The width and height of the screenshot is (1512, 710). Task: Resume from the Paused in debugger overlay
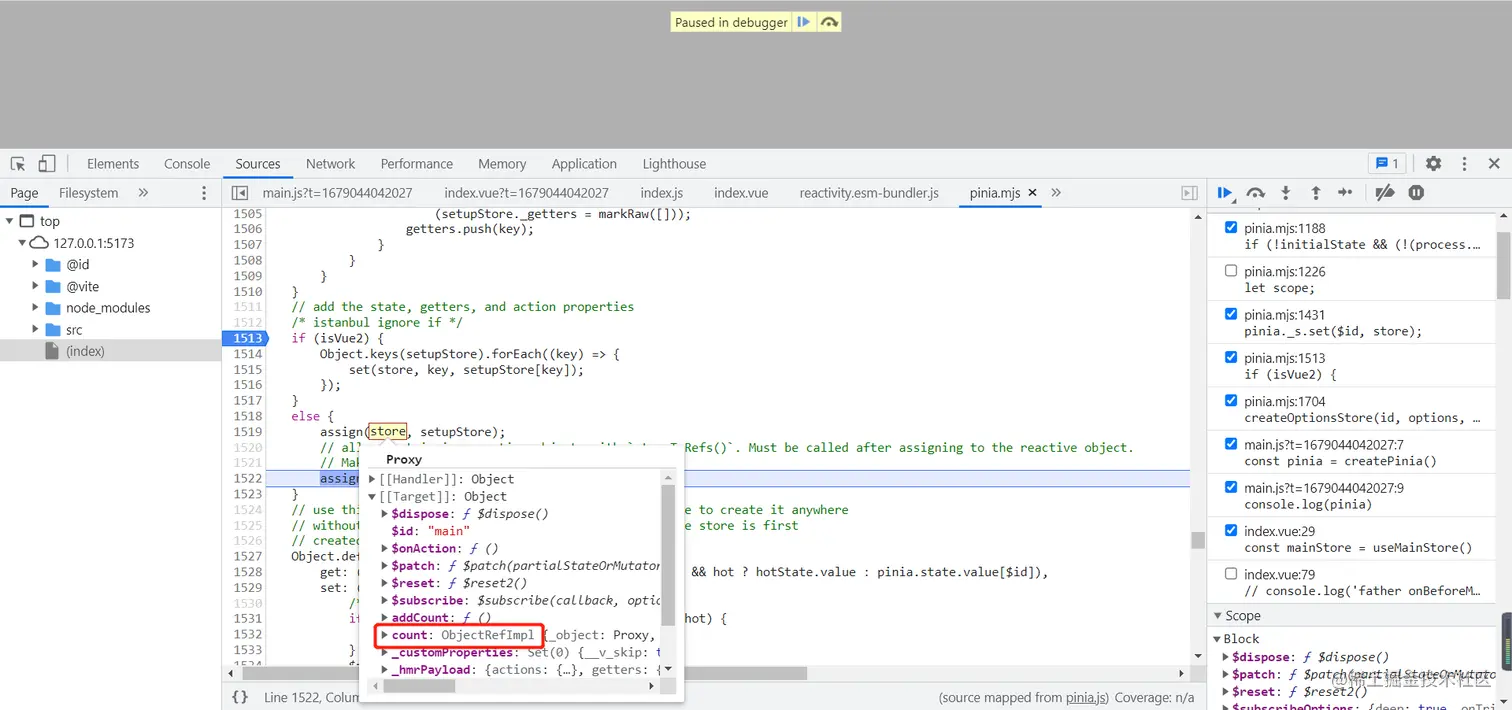point(804,22)
